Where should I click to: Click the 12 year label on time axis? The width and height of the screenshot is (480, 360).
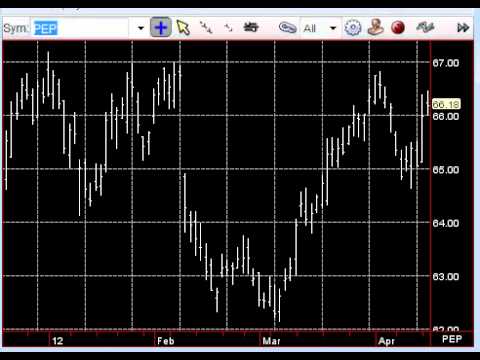[x=57, y=341]
